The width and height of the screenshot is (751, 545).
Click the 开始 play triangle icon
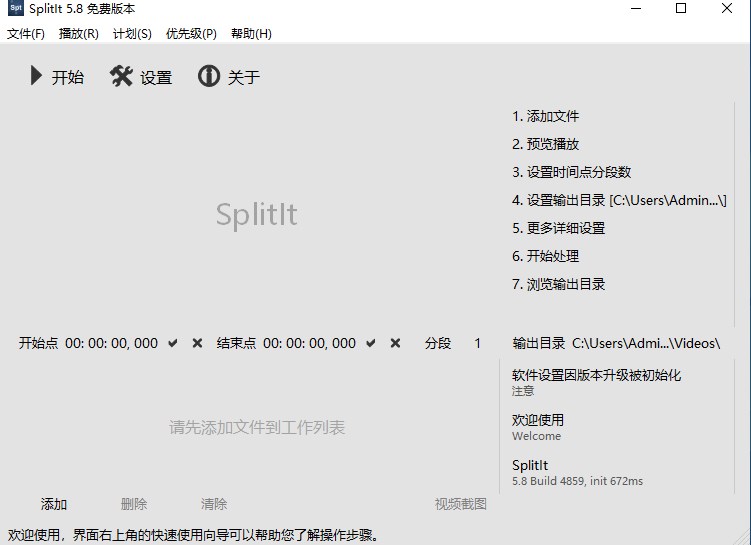coord(36,76)
